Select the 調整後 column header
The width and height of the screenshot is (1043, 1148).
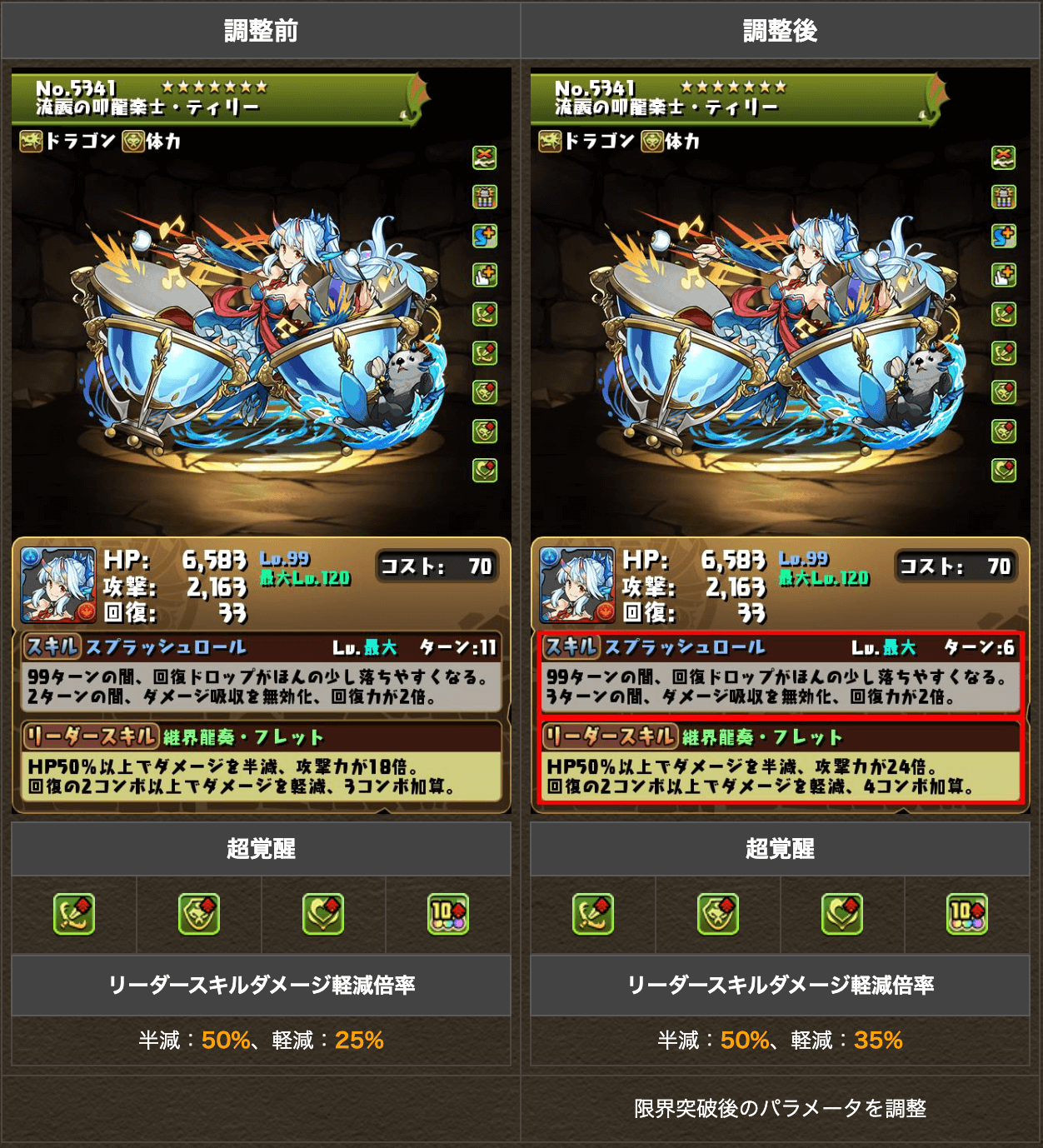(x=781, y=31)
